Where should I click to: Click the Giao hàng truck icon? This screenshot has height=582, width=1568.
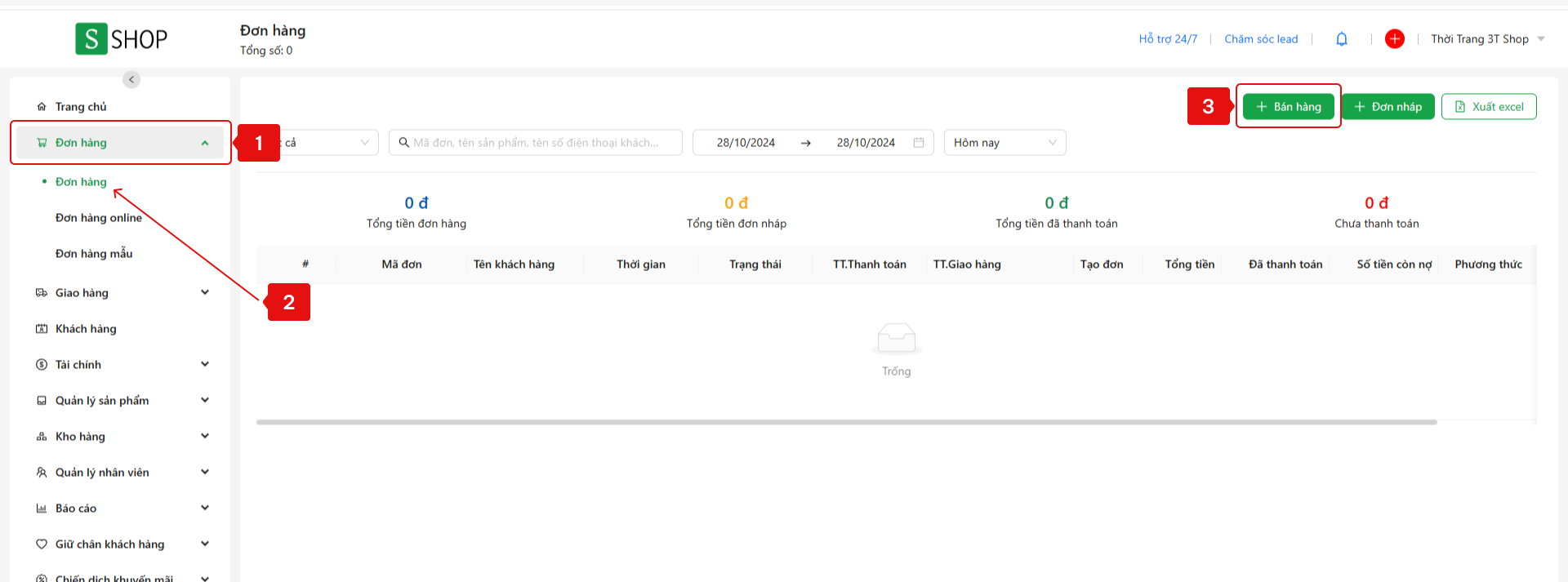click(42, 293)
